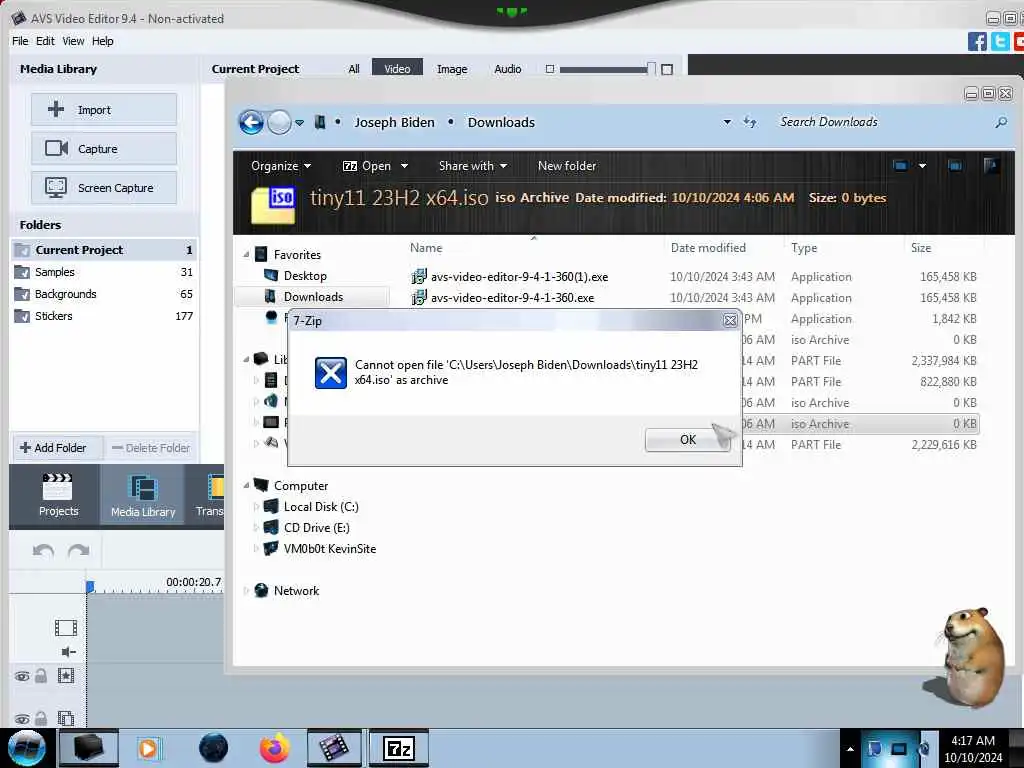
Task: Click the Open toolbar button
Action: click(367, 166)
